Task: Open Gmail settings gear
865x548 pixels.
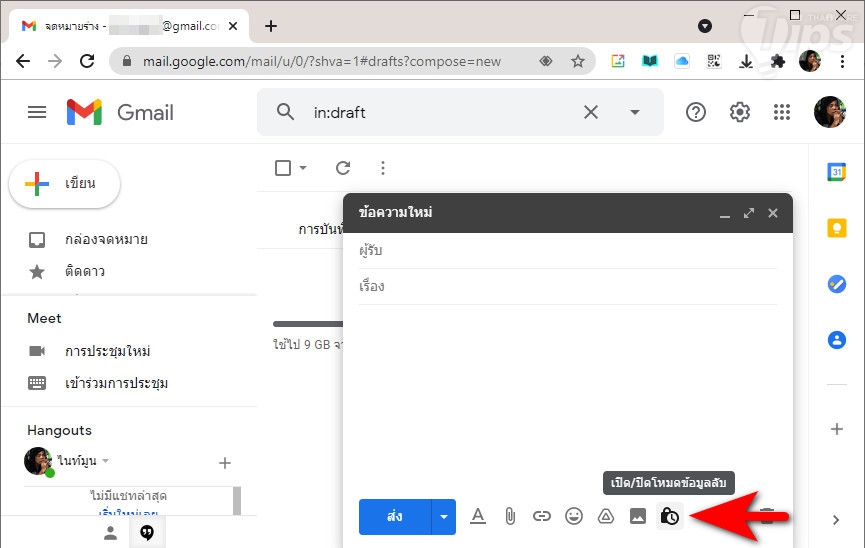Action: click(740, 112)
